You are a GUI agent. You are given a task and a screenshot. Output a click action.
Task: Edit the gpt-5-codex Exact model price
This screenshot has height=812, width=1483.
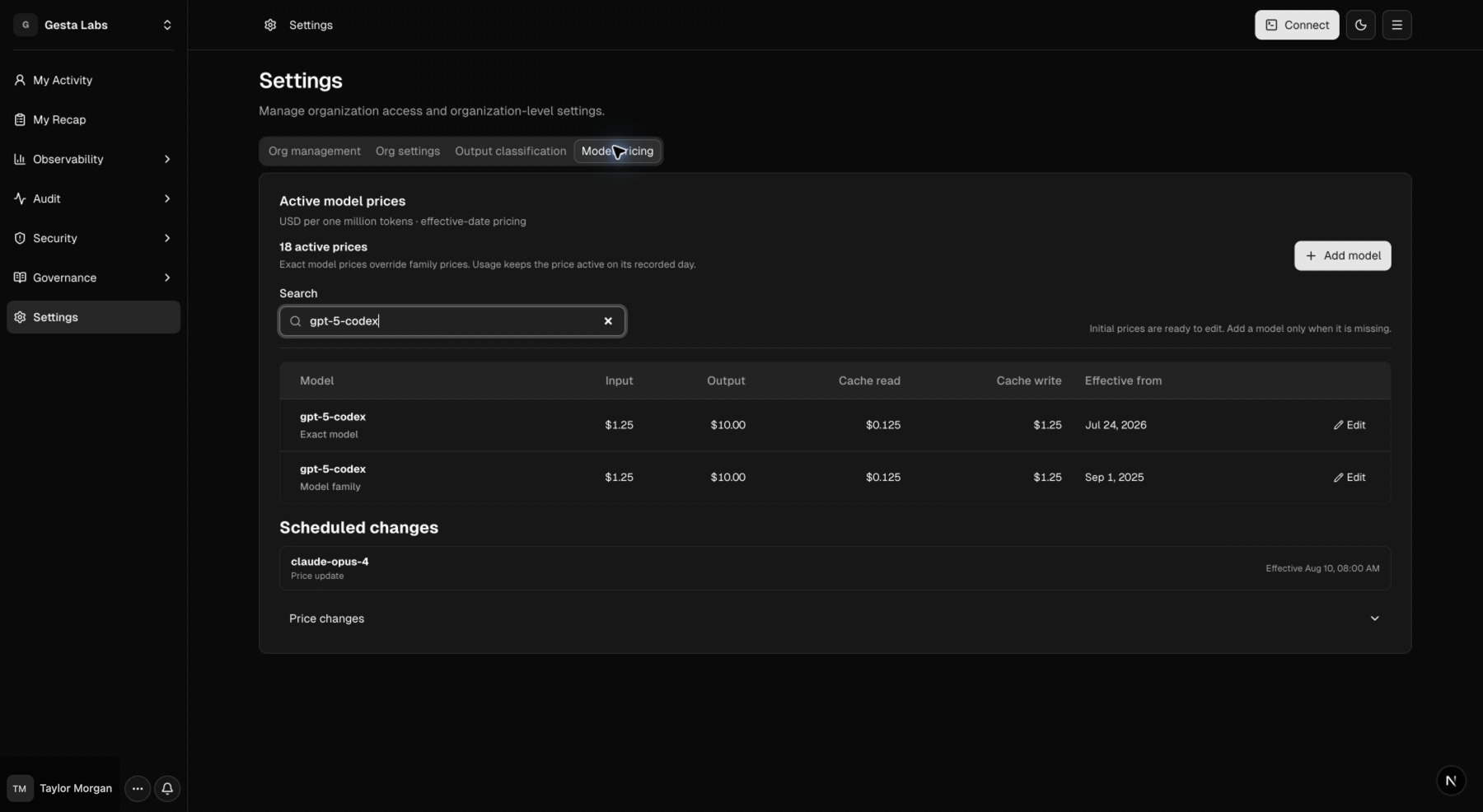(1350, 425)
